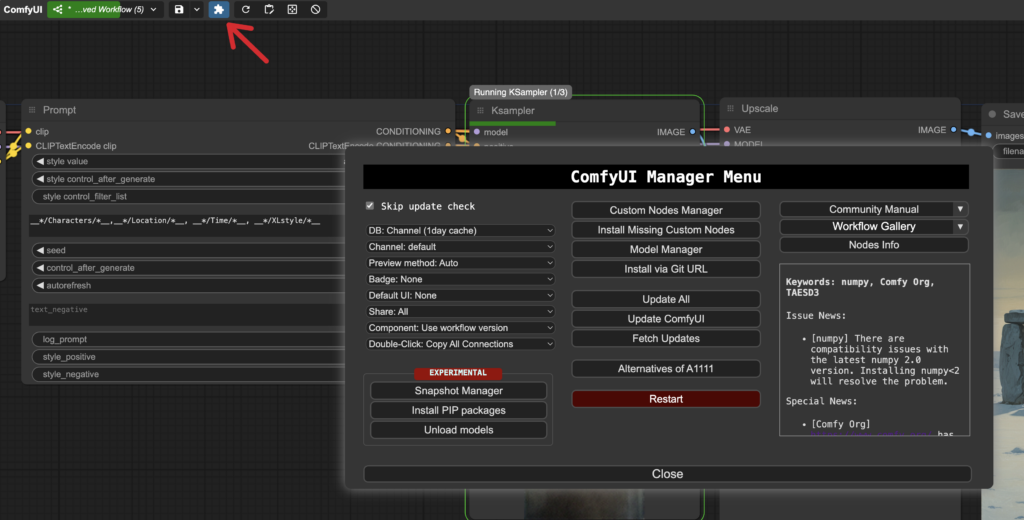Expand the Community Manual dropdown
Screen dimensions: 1024x520
(960, 209)
